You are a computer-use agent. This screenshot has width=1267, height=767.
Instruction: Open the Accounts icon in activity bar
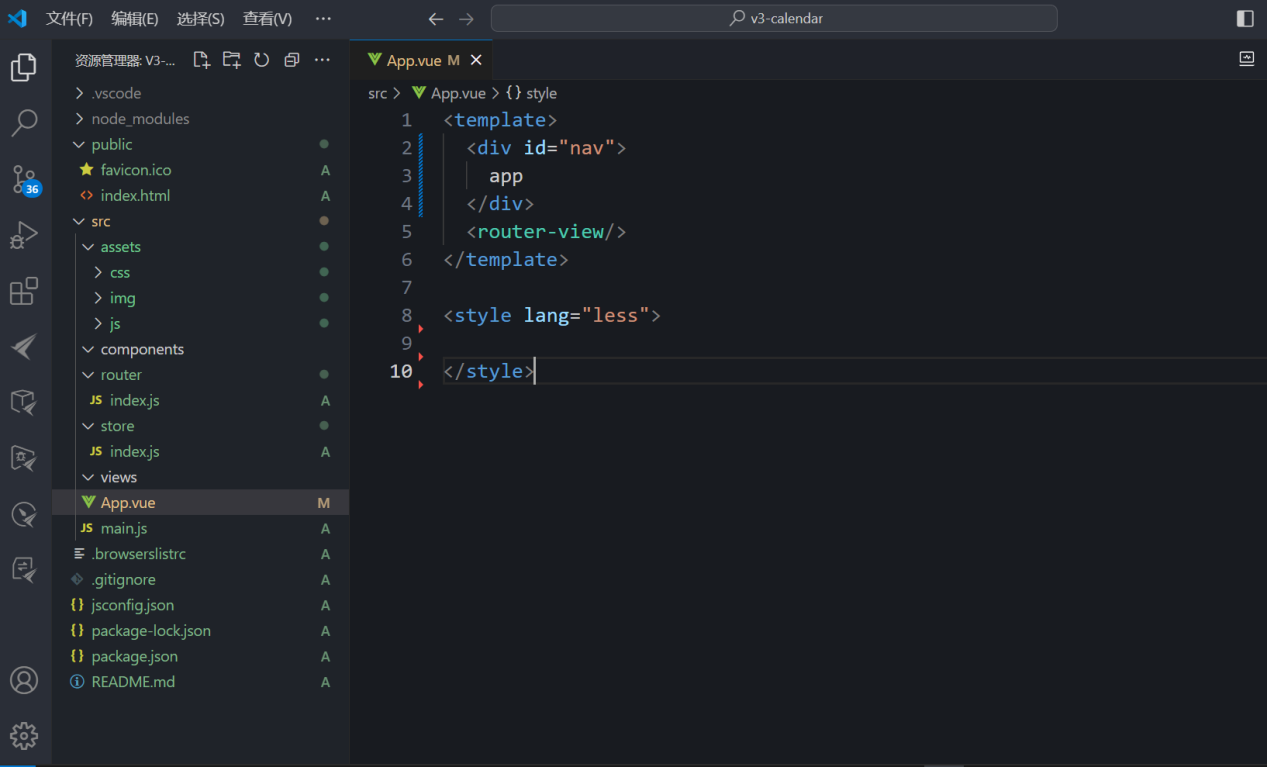coord(24,680)
